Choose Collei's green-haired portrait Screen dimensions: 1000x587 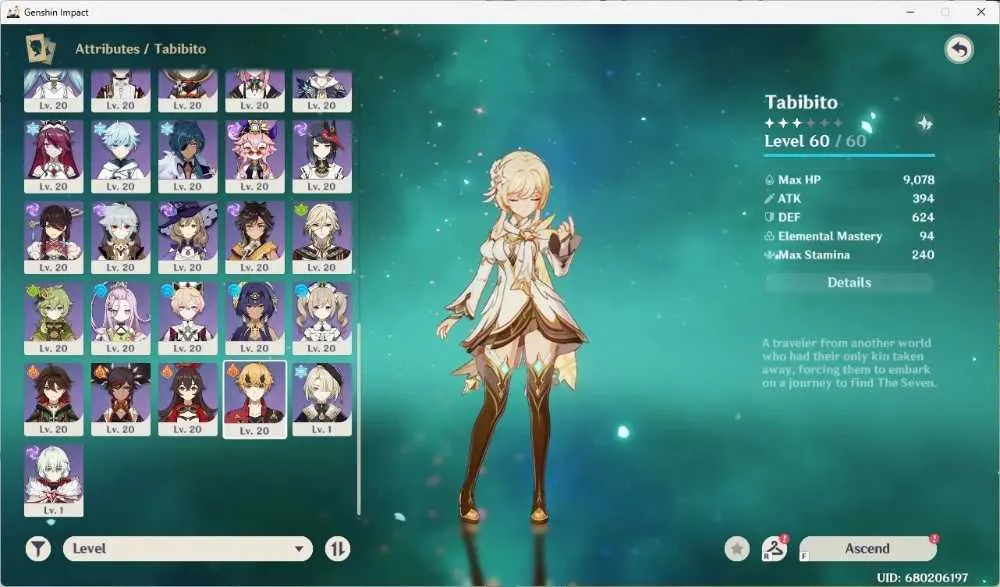coord(54,318)
